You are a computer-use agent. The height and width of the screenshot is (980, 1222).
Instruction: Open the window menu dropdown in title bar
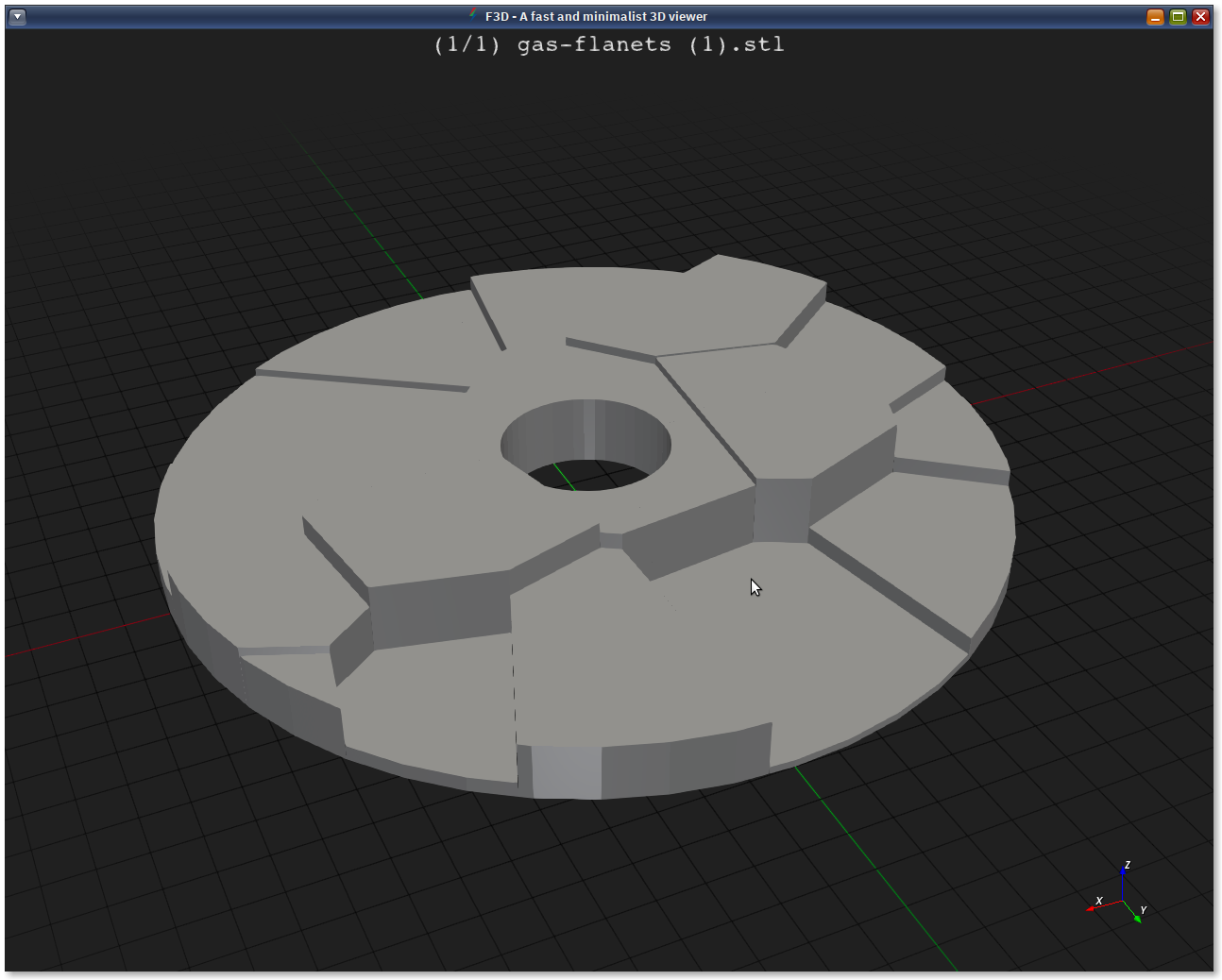coord(17,16)
